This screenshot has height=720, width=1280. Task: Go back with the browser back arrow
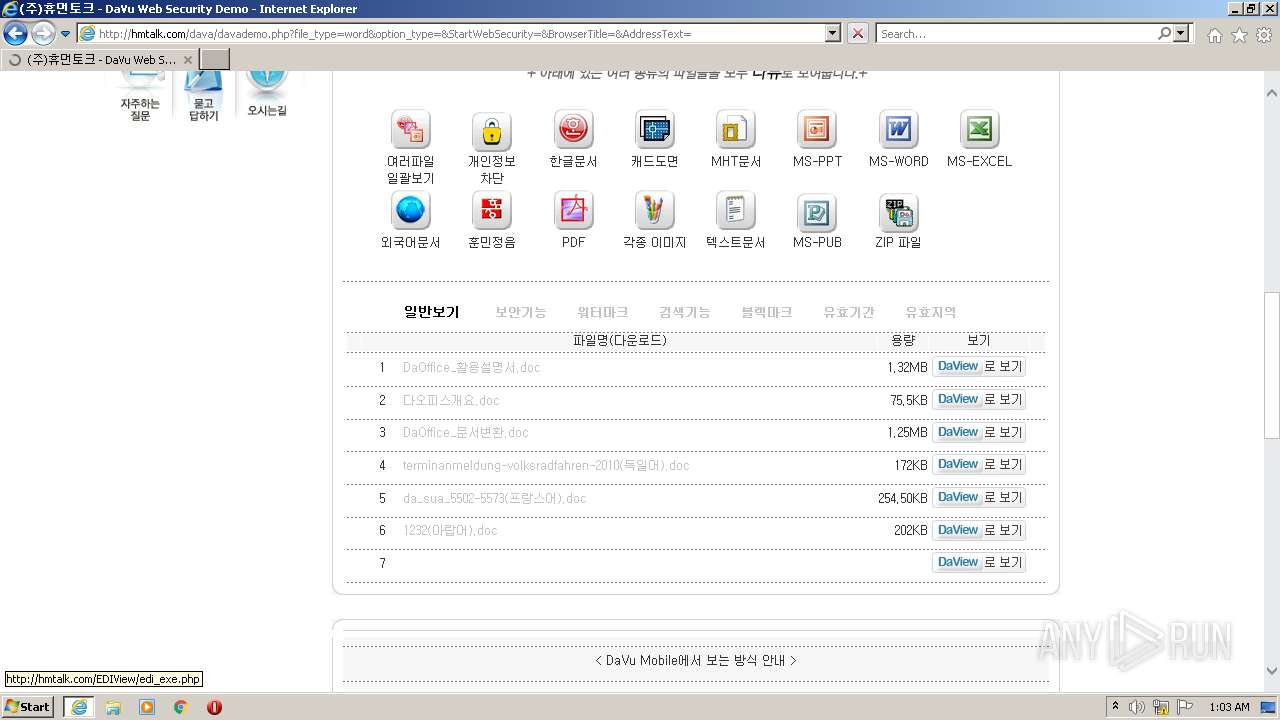(15, 33)
